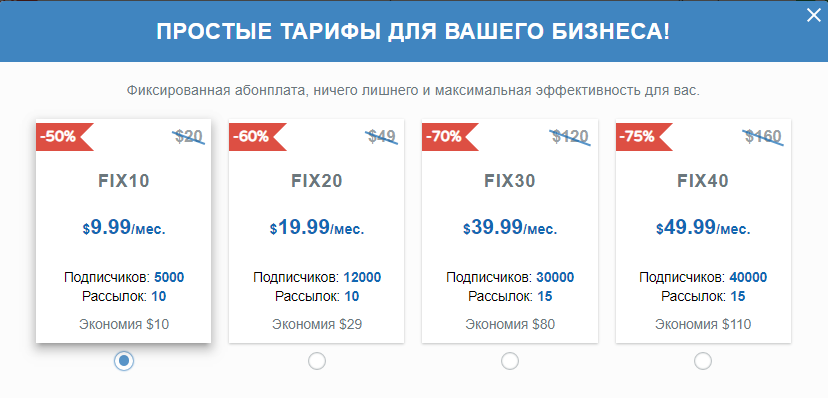Image resolution: width=828 pixels, height=398 pixels.
Task: Click the $39.99/мес. price on FIX30
Action: 510,228
